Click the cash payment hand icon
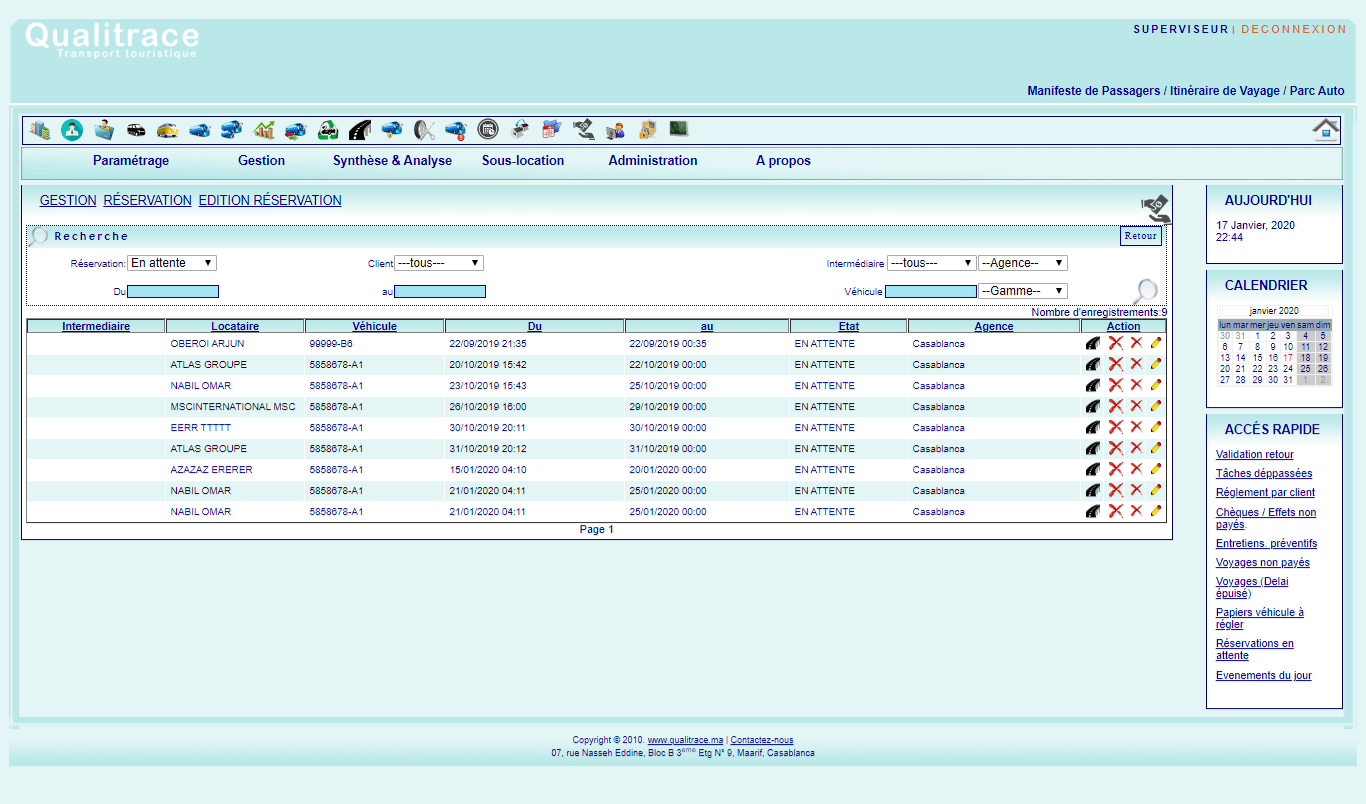Screen dimensions: 1366x804 (1155, 208)
